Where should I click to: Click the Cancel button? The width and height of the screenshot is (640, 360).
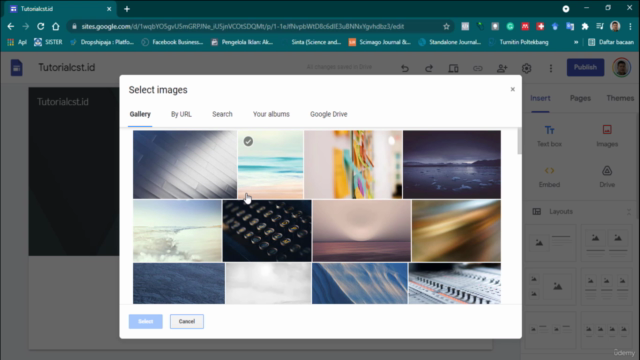[x=187, y=321]
